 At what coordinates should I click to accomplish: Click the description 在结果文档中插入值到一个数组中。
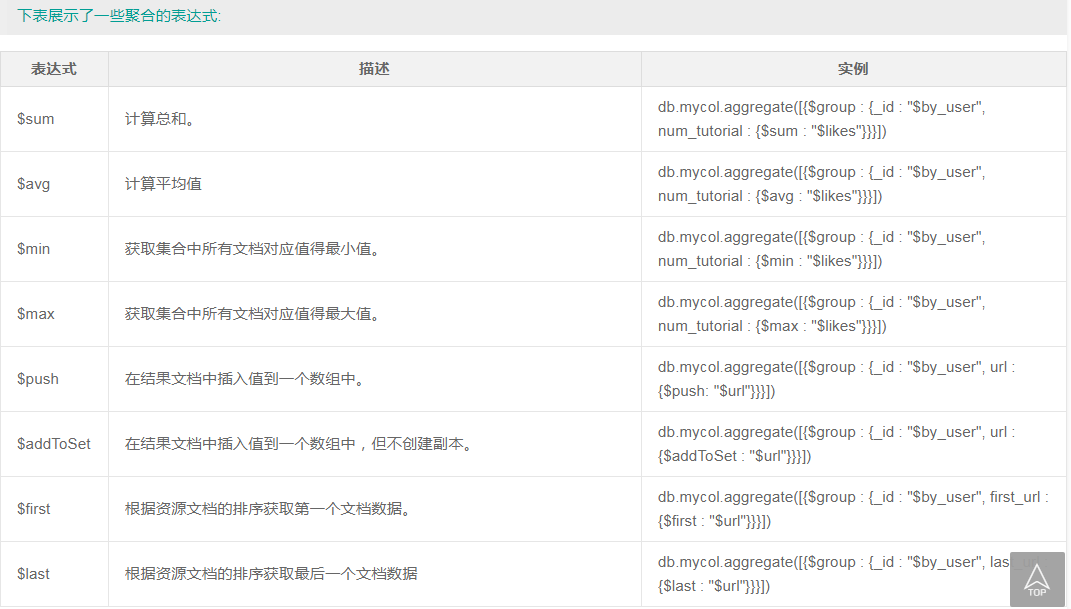[x=247, y=379]
